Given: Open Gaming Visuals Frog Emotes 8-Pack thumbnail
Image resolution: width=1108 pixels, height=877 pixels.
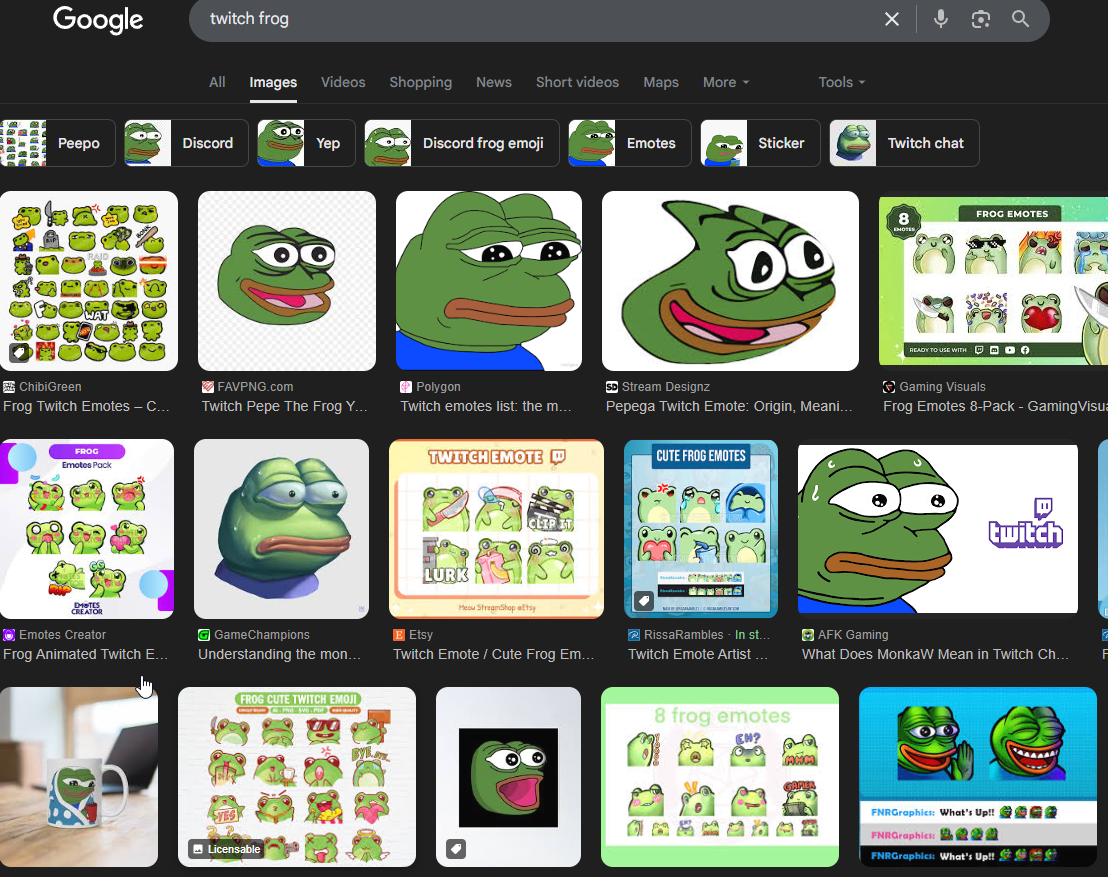Looking at the screenshot, I should 994,281.
